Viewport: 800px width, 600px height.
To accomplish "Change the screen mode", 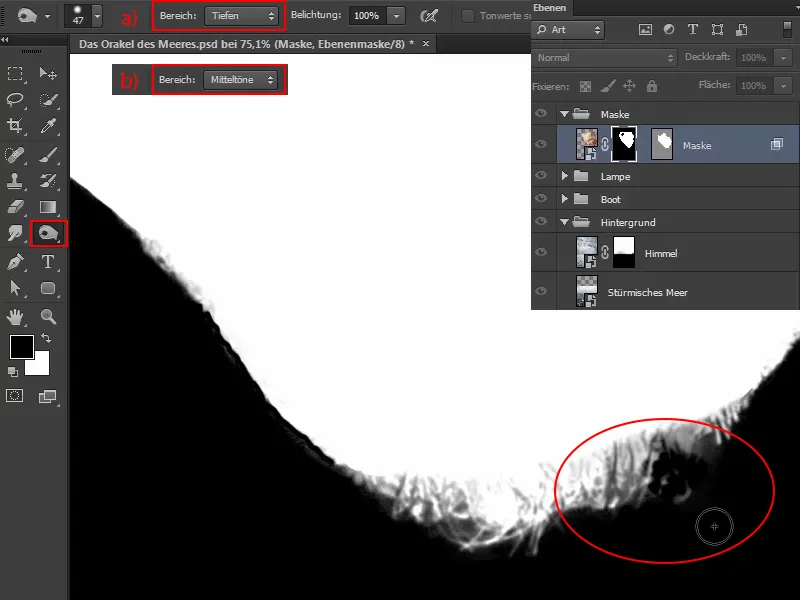I will pos(48,396).
